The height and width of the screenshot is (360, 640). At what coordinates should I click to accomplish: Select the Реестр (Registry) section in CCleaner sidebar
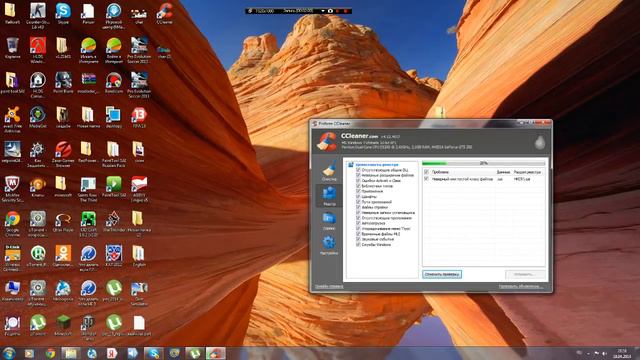(x=329, y=196)
